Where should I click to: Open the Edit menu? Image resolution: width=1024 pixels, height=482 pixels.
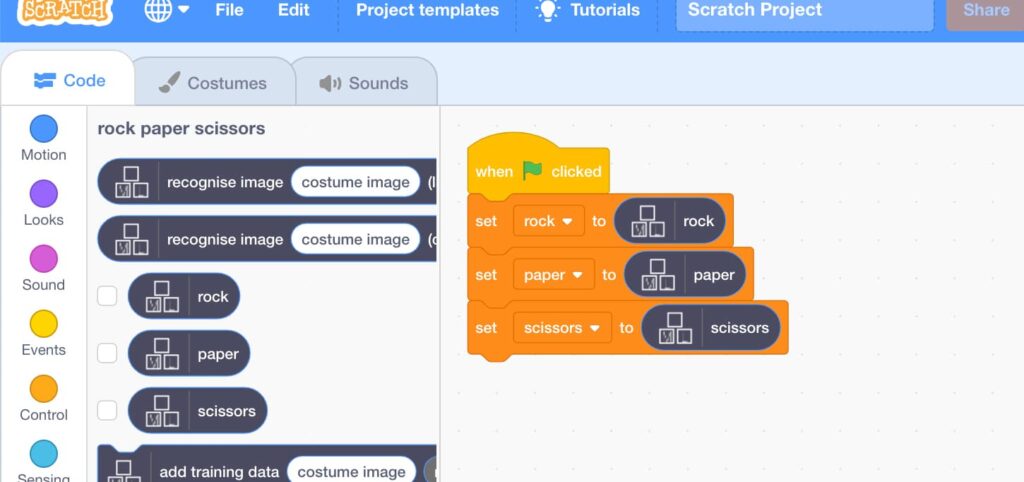tap(294, 10)
